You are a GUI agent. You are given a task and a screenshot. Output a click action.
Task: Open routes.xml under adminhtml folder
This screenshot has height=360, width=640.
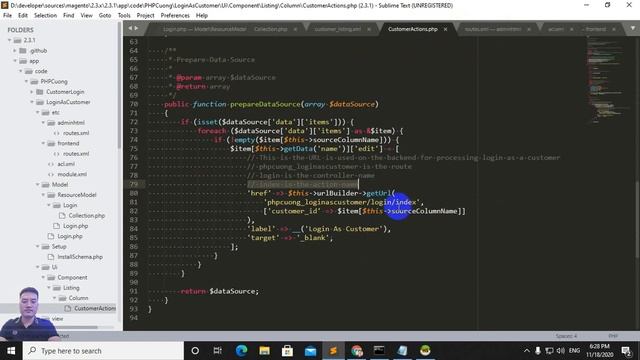76,133
